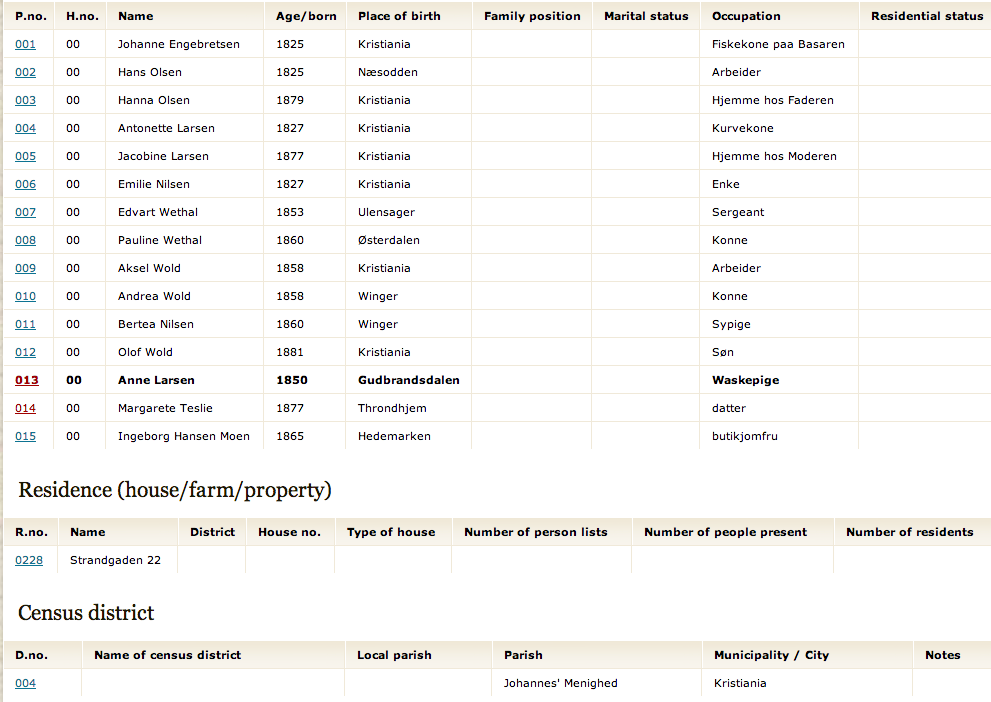Click the Type of house column header
This screenshot has height=702, width=991.
coord(391,532)
